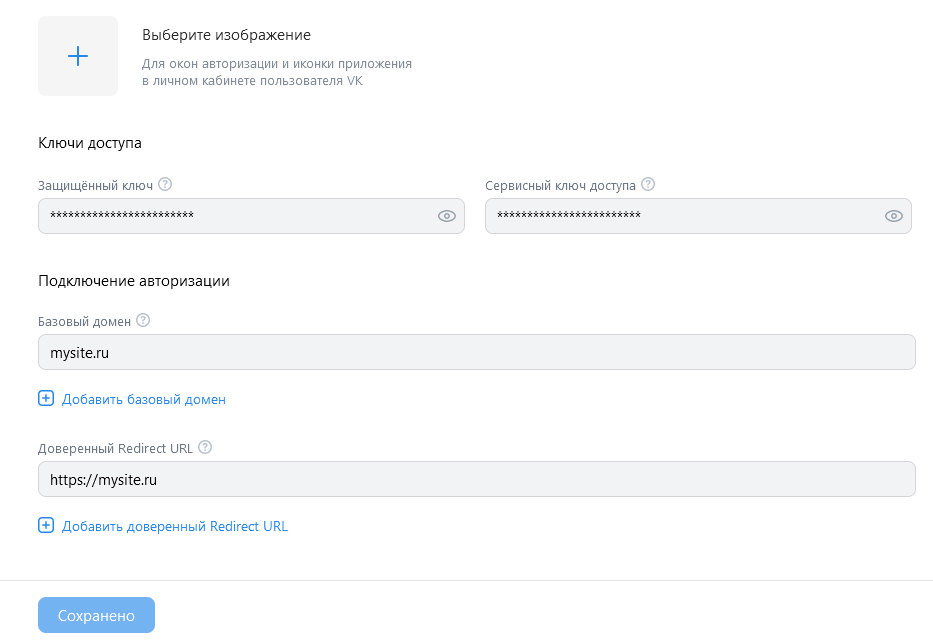
Task: Click the plus icon beside Добавить доверенный Redirect URL
Action: point(46,525)
